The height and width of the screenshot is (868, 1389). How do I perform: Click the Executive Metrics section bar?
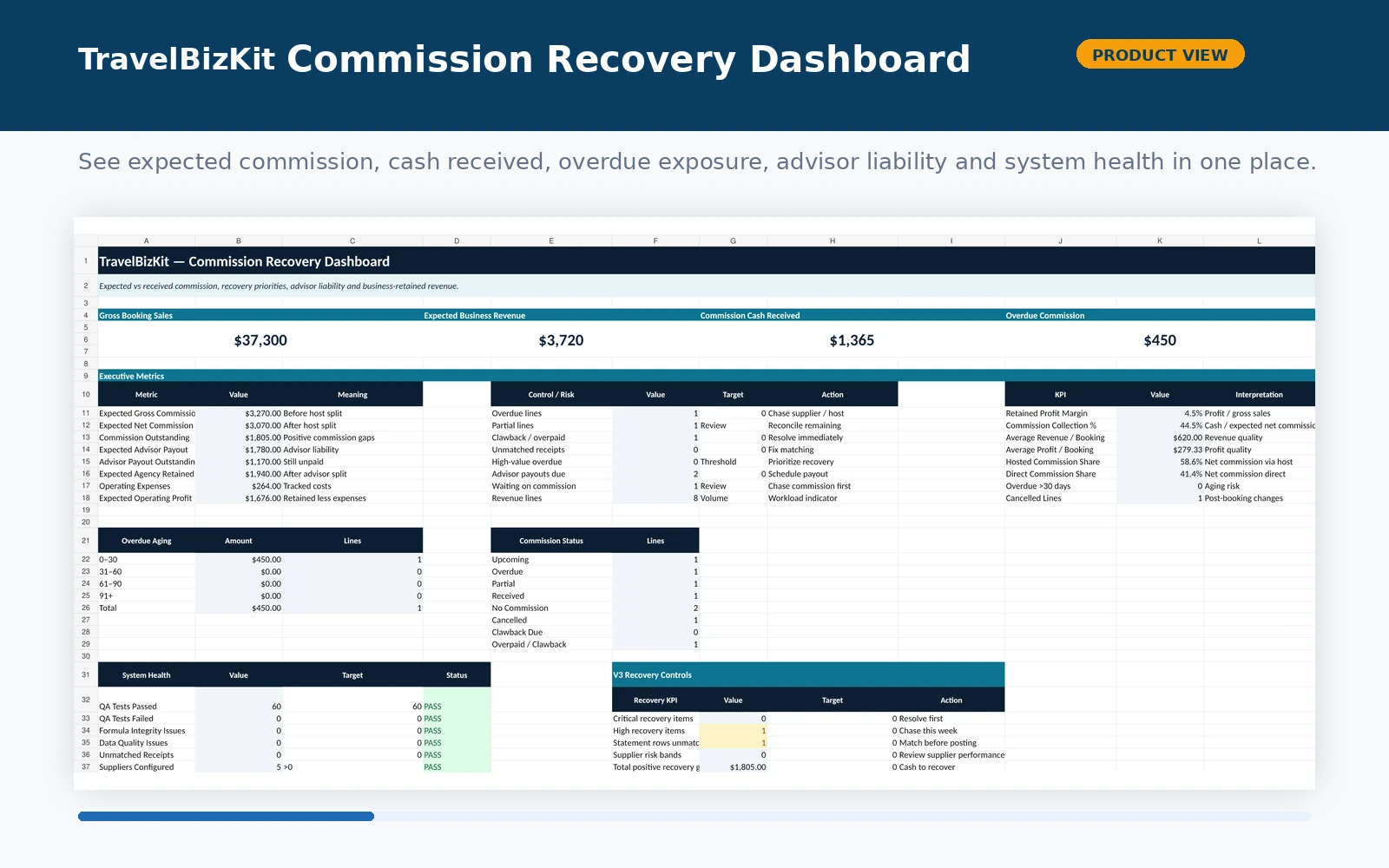707,376
